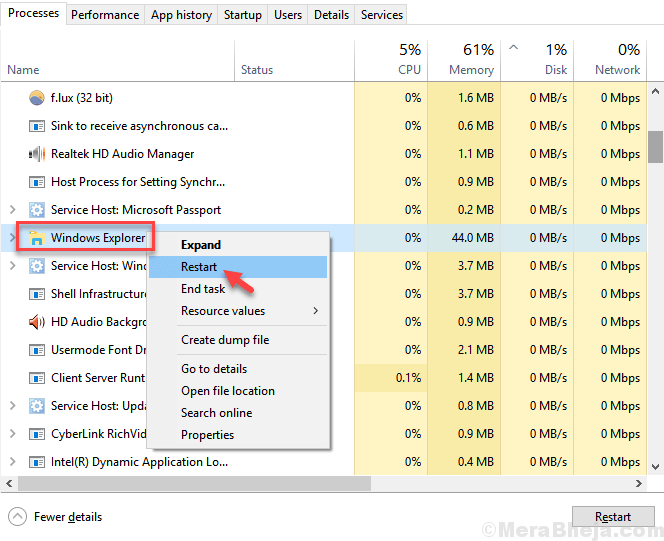
Task: Click the vertical scrollbar down arrow
Action: pos(656,467)
